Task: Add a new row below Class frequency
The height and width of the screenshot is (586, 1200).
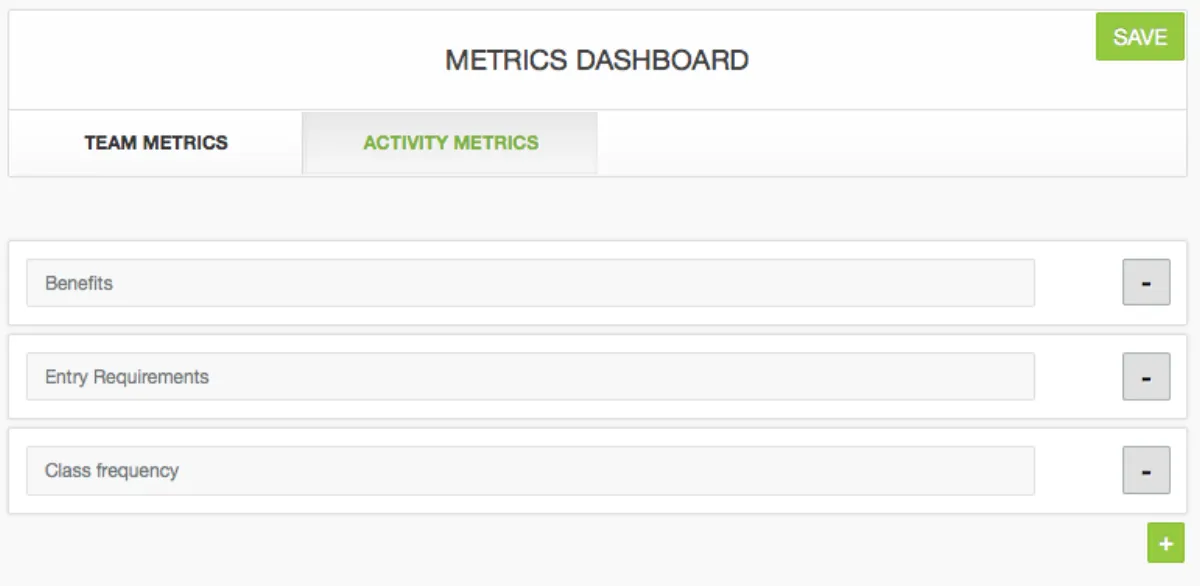Action: pos(1165,544)
